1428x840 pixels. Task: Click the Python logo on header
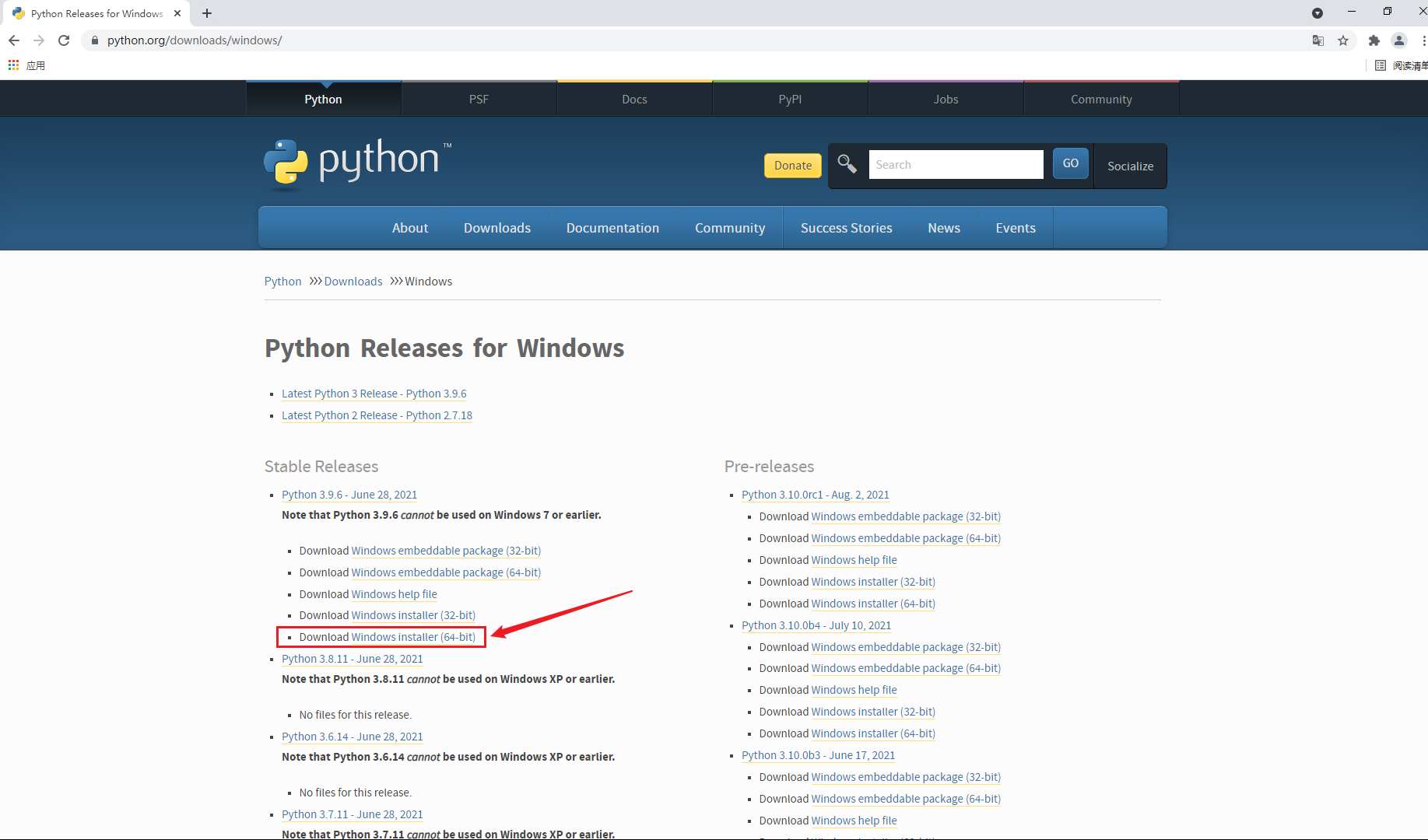point(358,163)
